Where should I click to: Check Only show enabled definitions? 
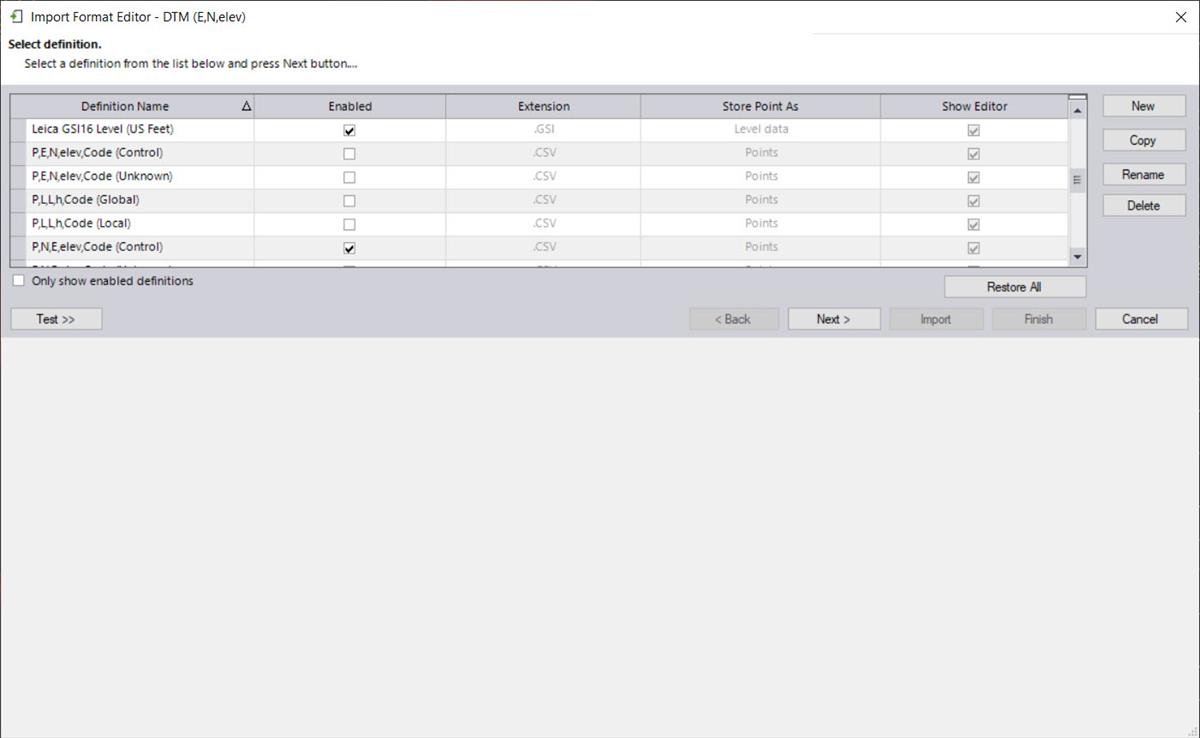coord(18,281)
